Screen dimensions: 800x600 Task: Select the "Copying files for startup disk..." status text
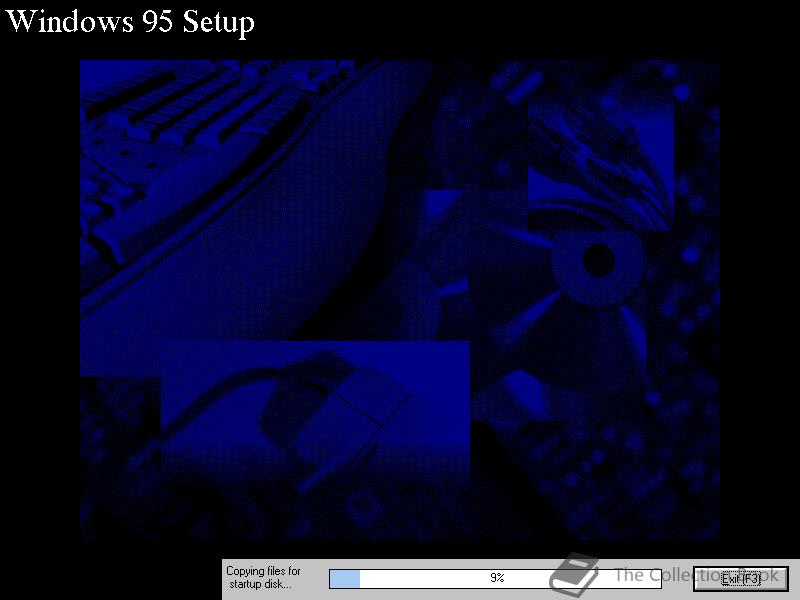[x=263, y=578]
